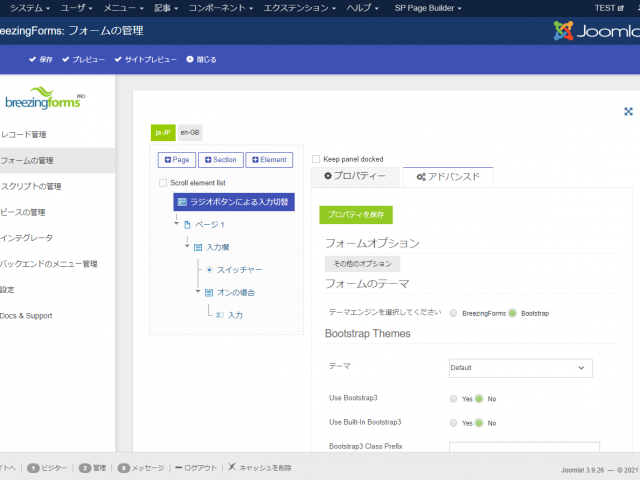The width and height of the screenshot is (640, 480).
Task: Open the メニュー dropdown menu
Action: (123, 8)
